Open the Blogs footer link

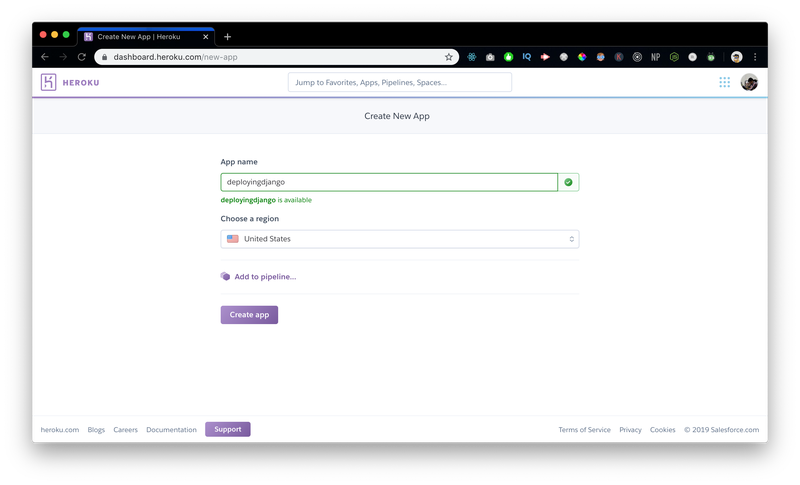point(96,430)
